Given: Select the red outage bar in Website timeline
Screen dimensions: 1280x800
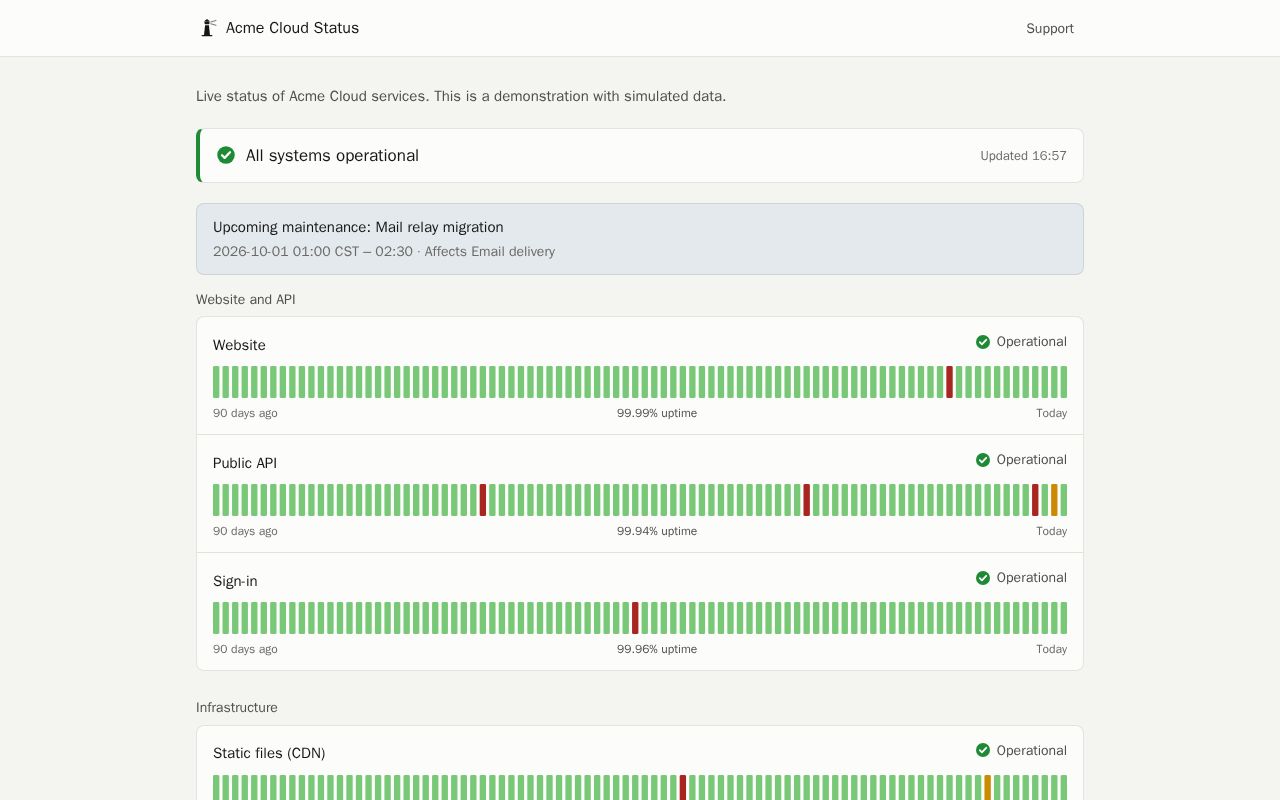Looking at the screenshot, I should pyautogui.click(x=950, y=382).
